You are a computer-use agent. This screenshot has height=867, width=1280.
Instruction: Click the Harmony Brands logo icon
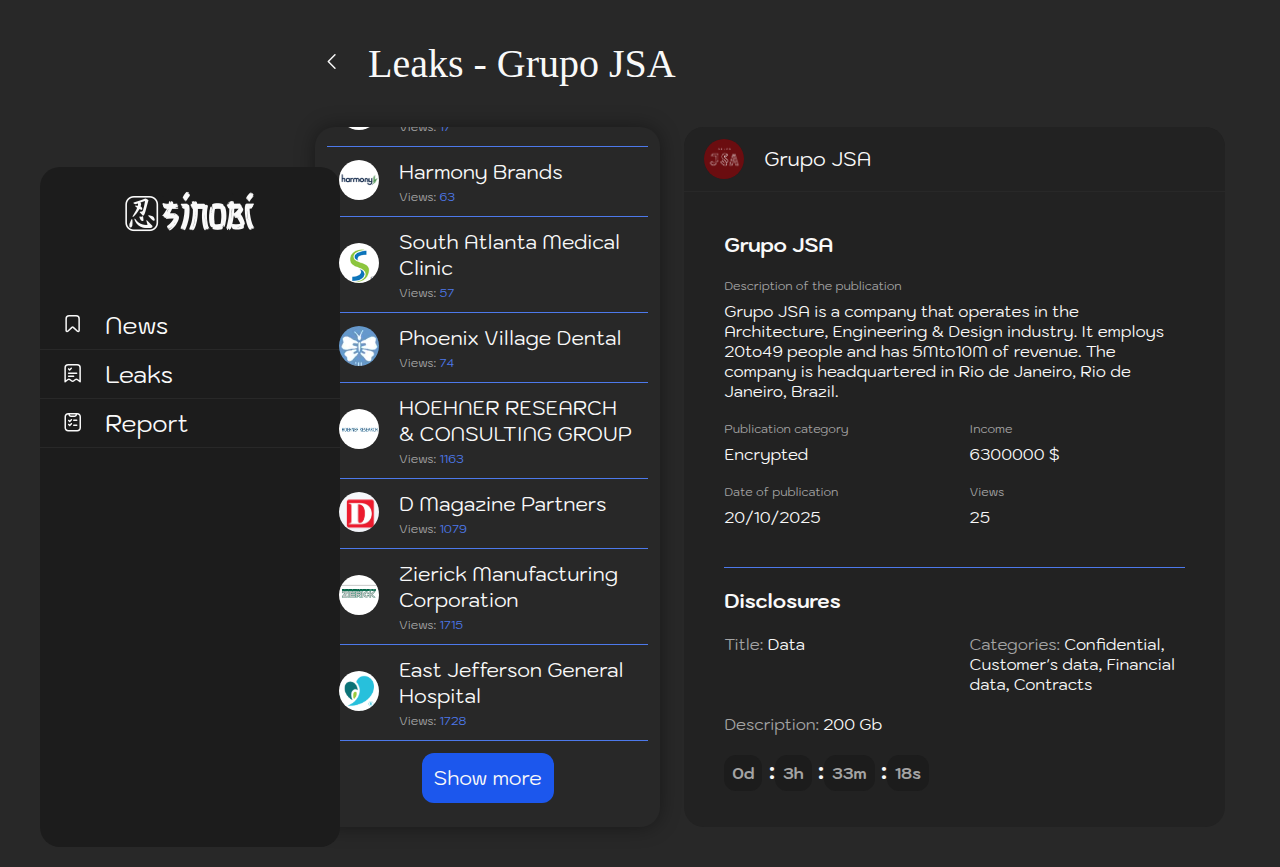coord(359,180)
